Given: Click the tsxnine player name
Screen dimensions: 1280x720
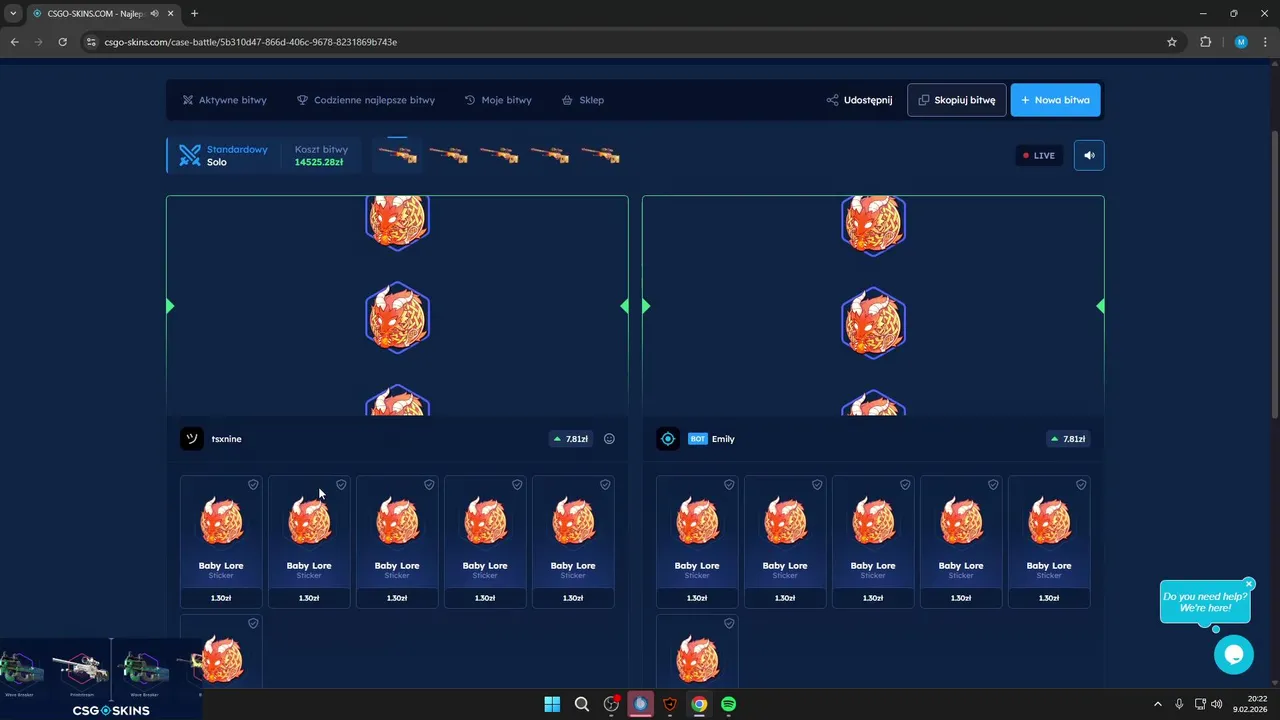Looking at the screenshot, I should (x=226, y=439).
